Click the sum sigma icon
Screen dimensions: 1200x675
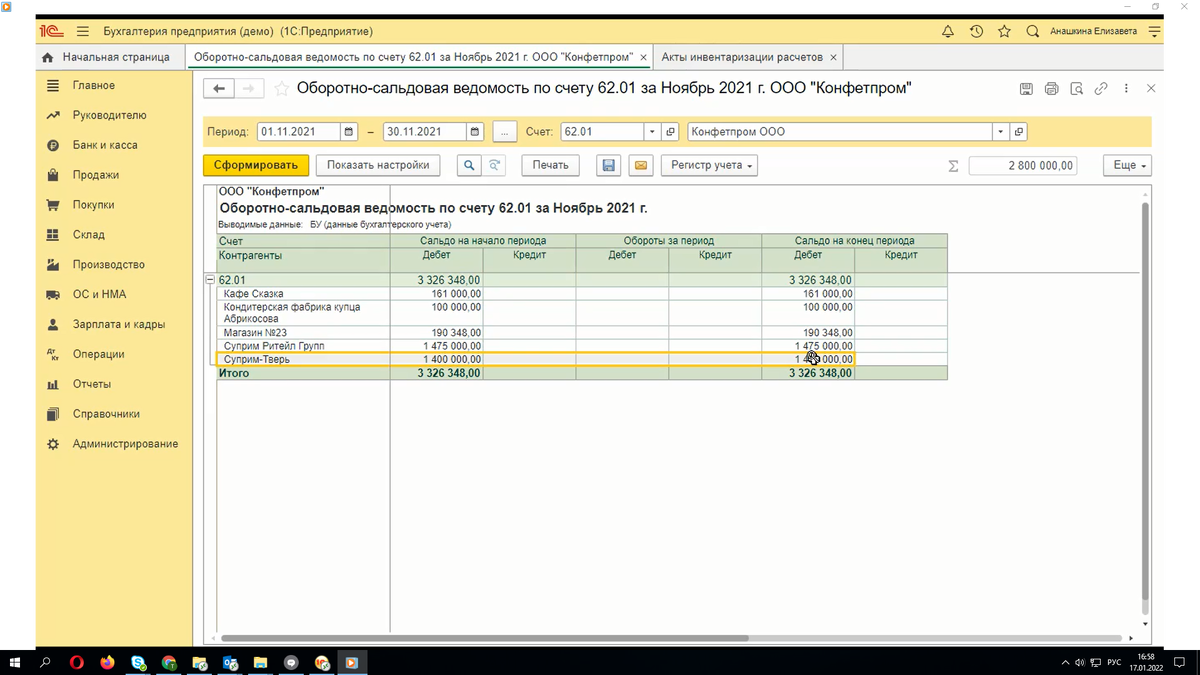point(953,166)
